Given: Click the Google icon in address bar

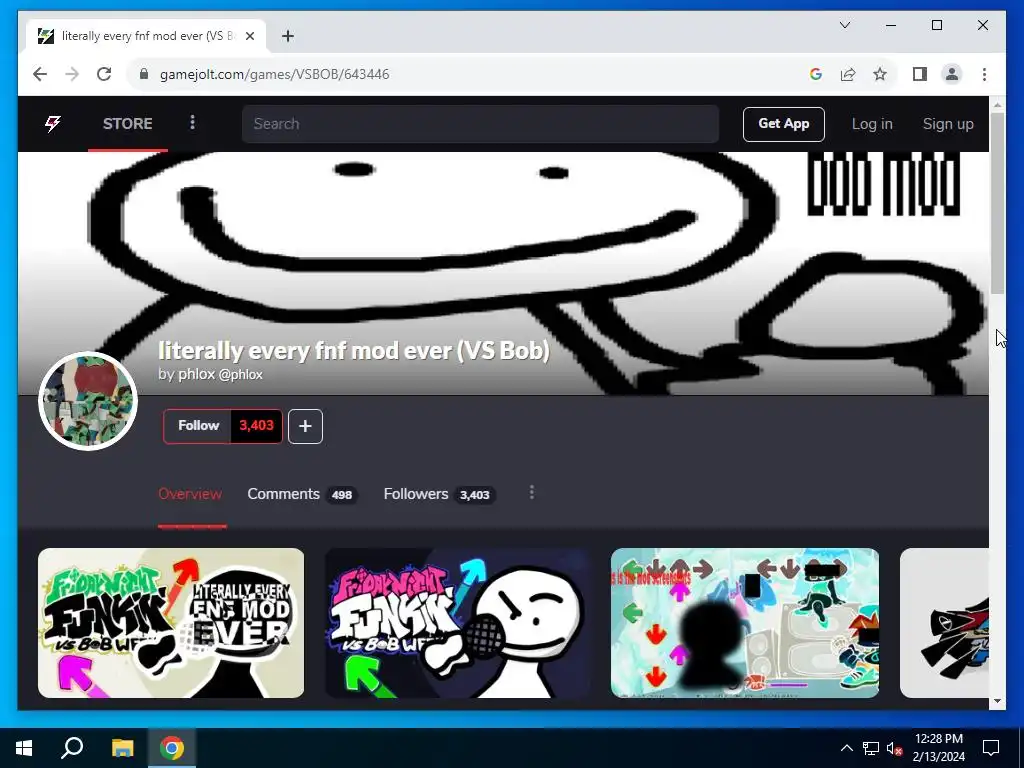Looking at the screenshot, I should pyautogui.click(x=816, y=74).
